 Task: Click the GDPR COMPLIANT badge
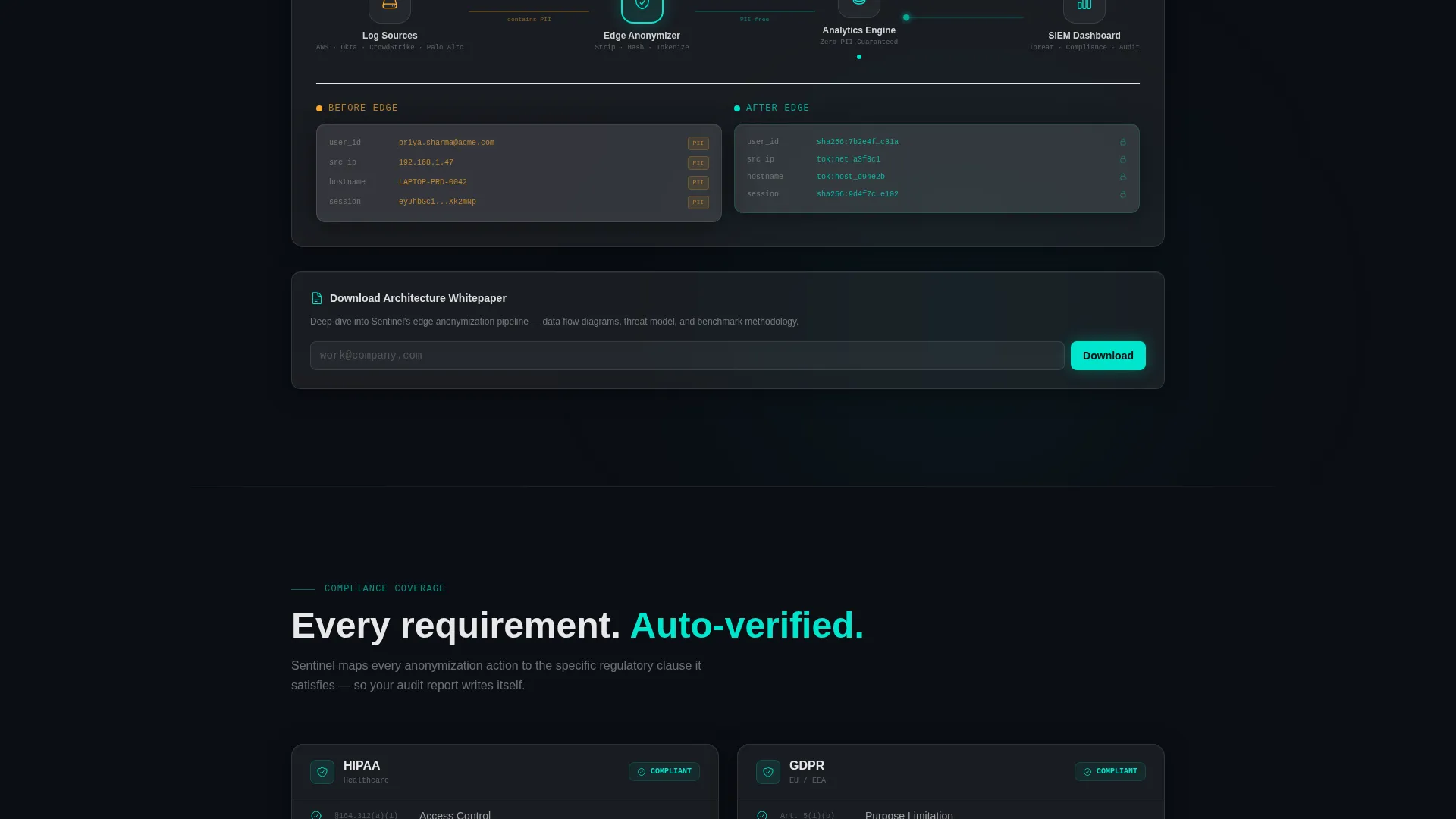(x=1110, y=771)
